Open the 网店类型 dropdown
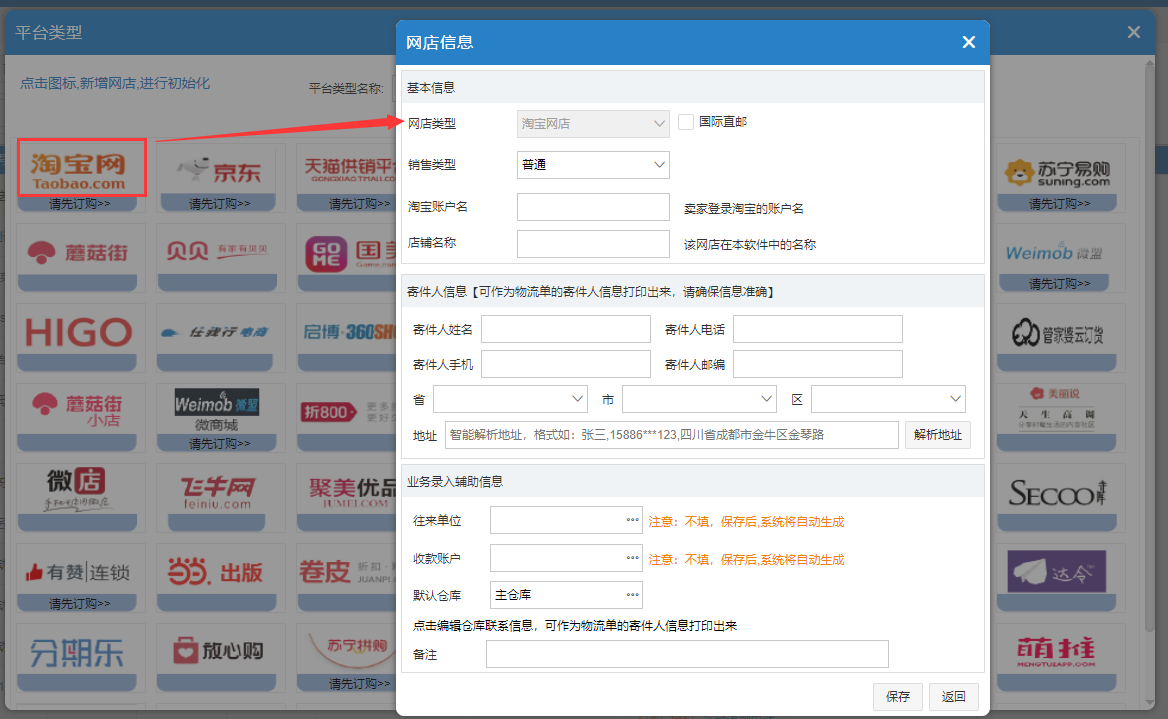Viewport: 1168px width, 719px height. coord(593,124)
